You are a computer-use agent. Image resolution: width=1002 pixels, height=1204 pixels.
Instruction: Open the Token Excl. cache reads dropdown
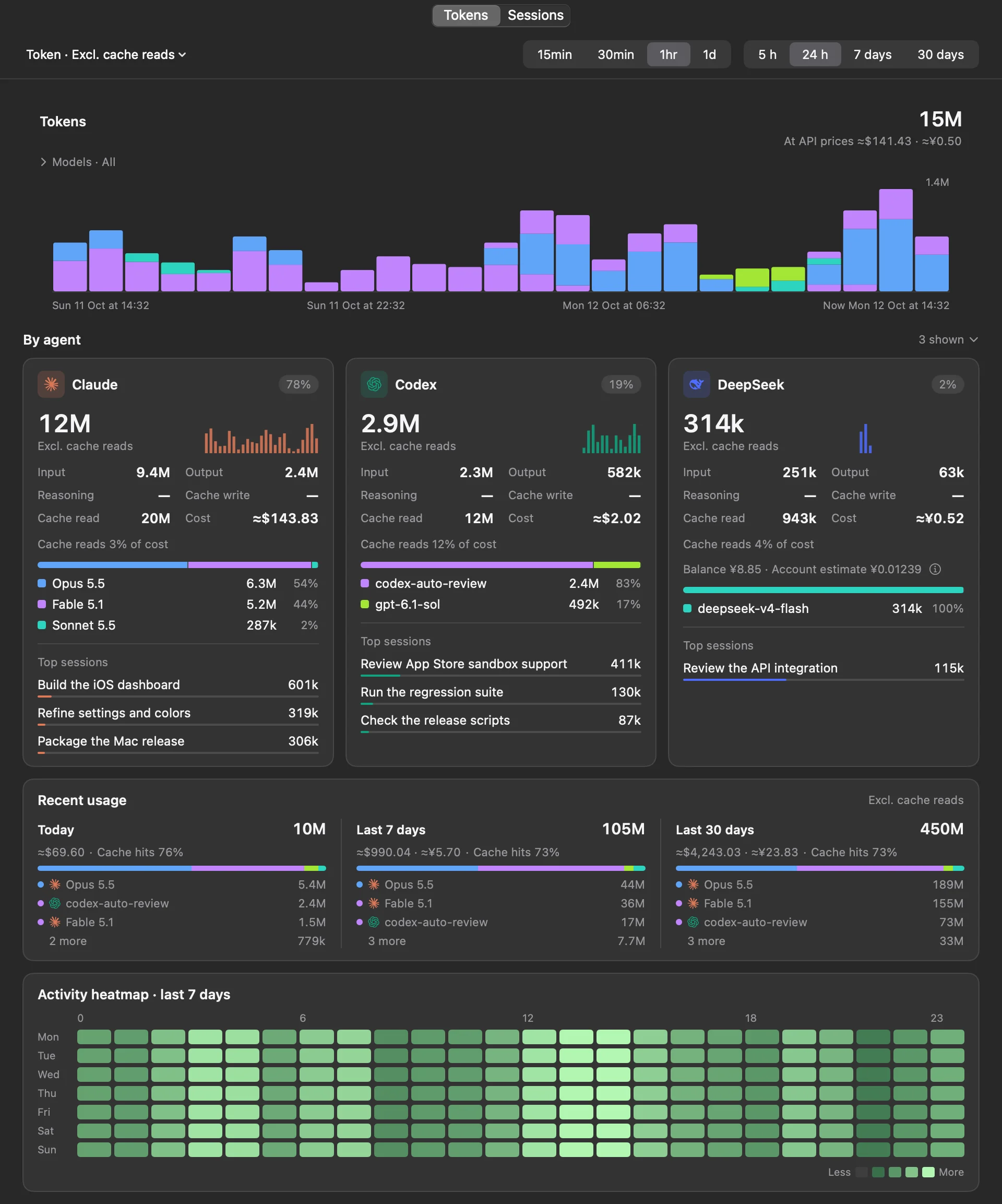click(106, 54)
